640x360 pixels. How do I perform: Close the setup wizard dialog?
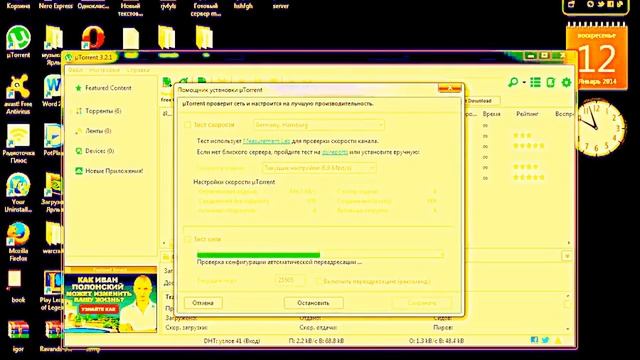coord(449,88)
